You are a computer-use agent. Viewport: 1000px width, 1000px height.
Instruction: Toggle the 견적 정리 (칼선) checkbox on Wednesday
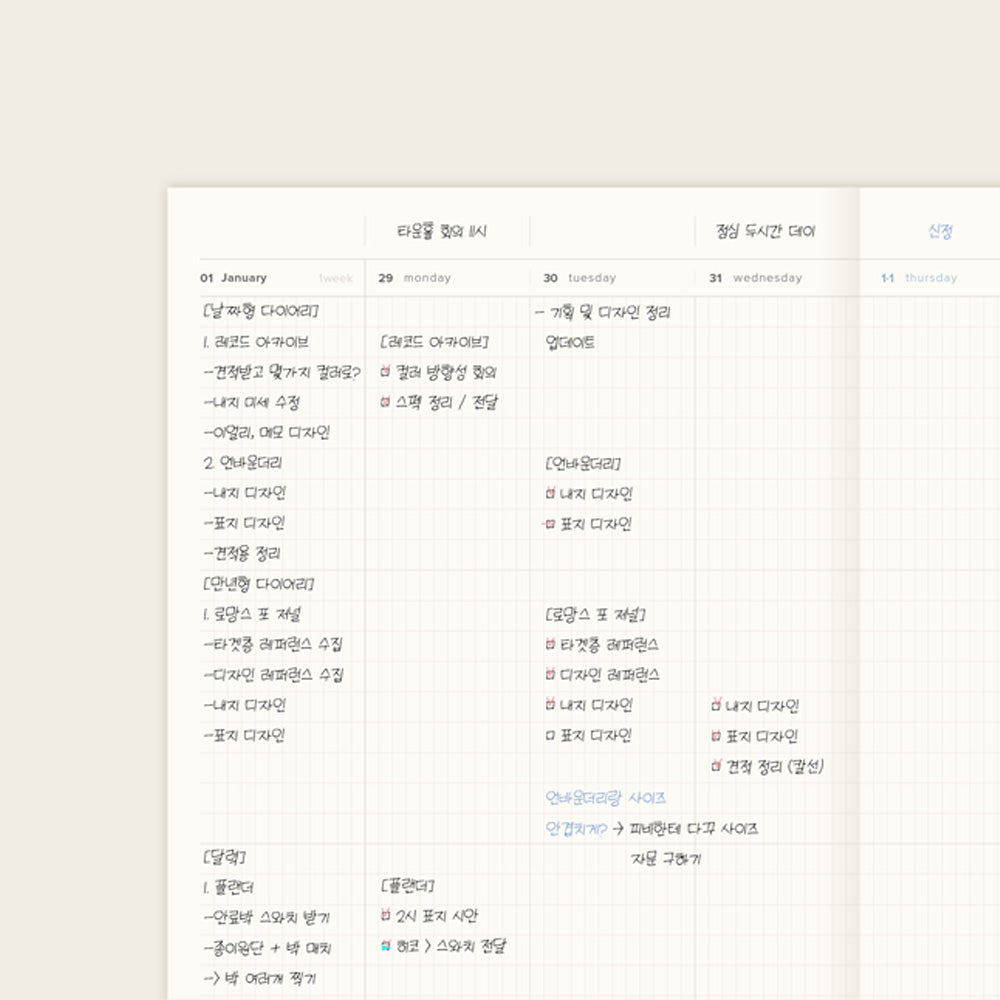tap(716, 766)
